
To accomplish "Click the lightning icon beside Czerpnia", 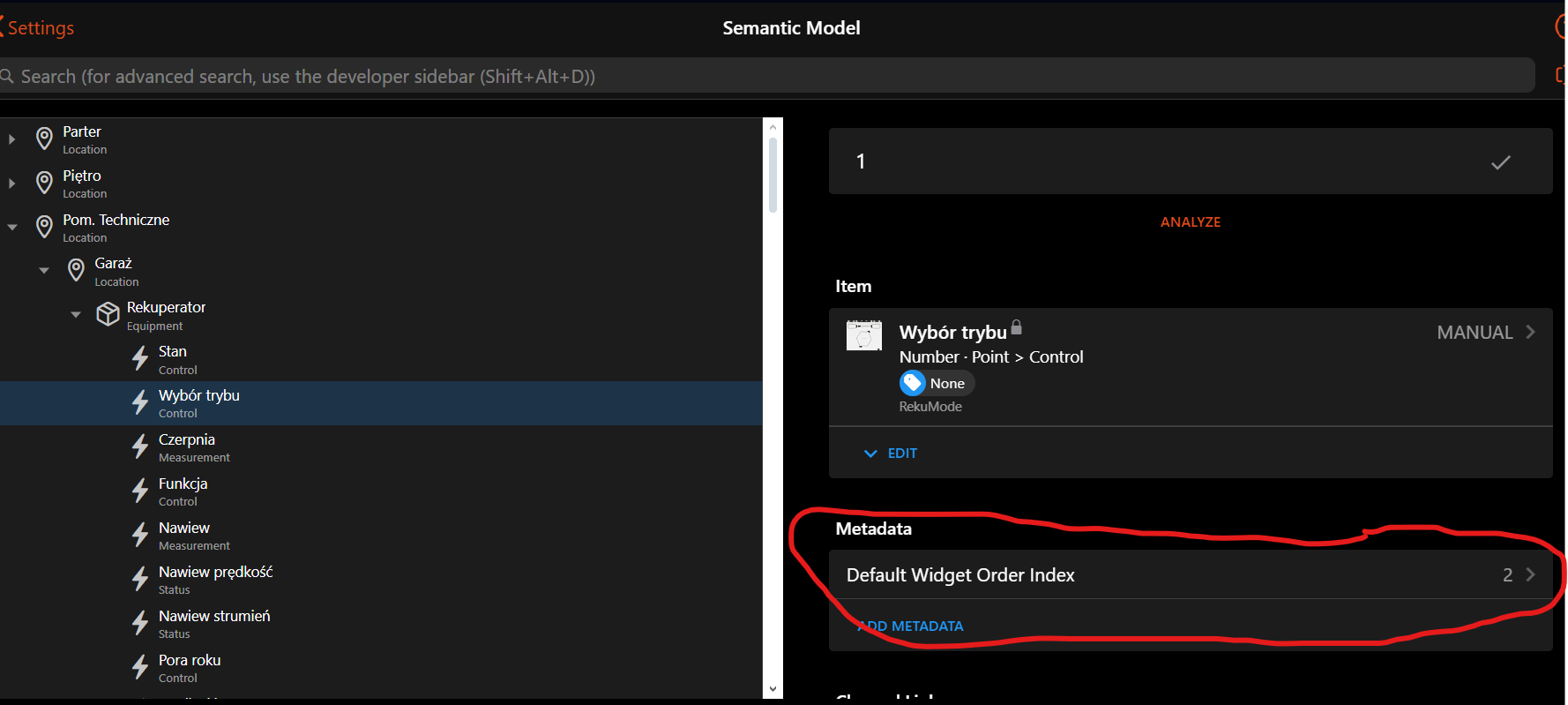I will pyautogui.click(x=140, y=446).
